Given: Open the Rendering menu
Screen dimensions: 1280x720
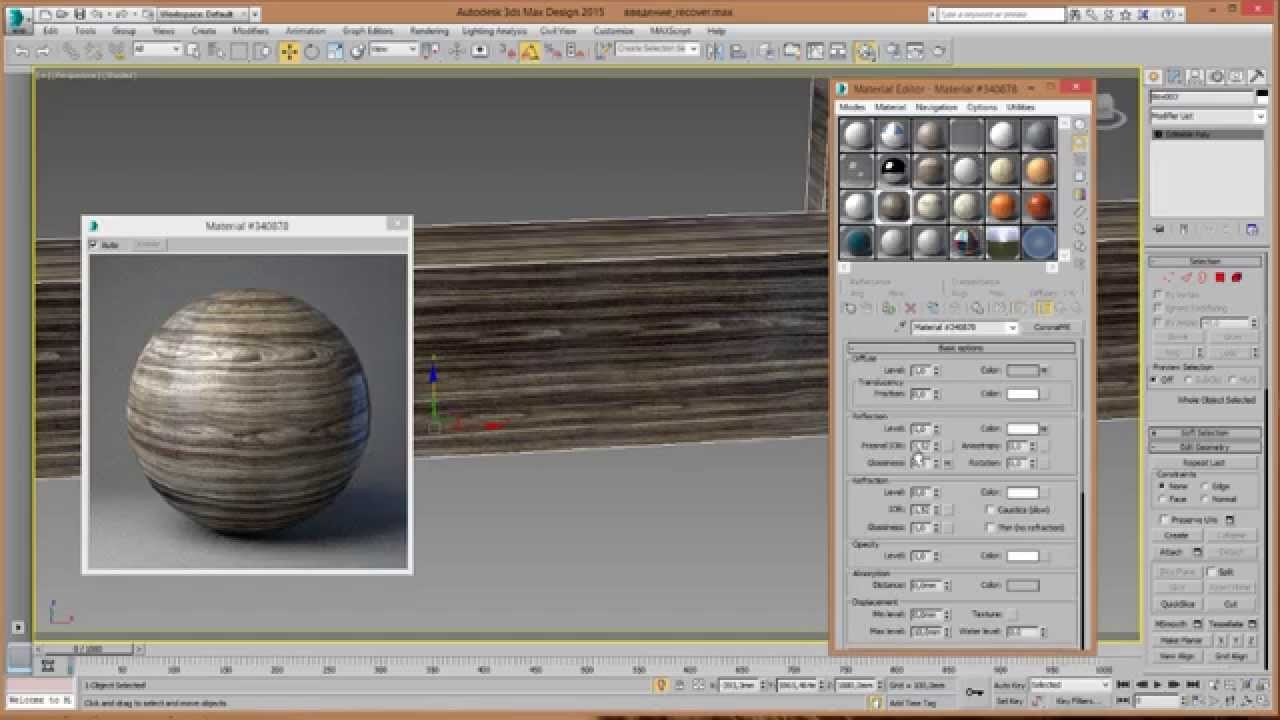Looking at the screenshot, I should point(429,31).
